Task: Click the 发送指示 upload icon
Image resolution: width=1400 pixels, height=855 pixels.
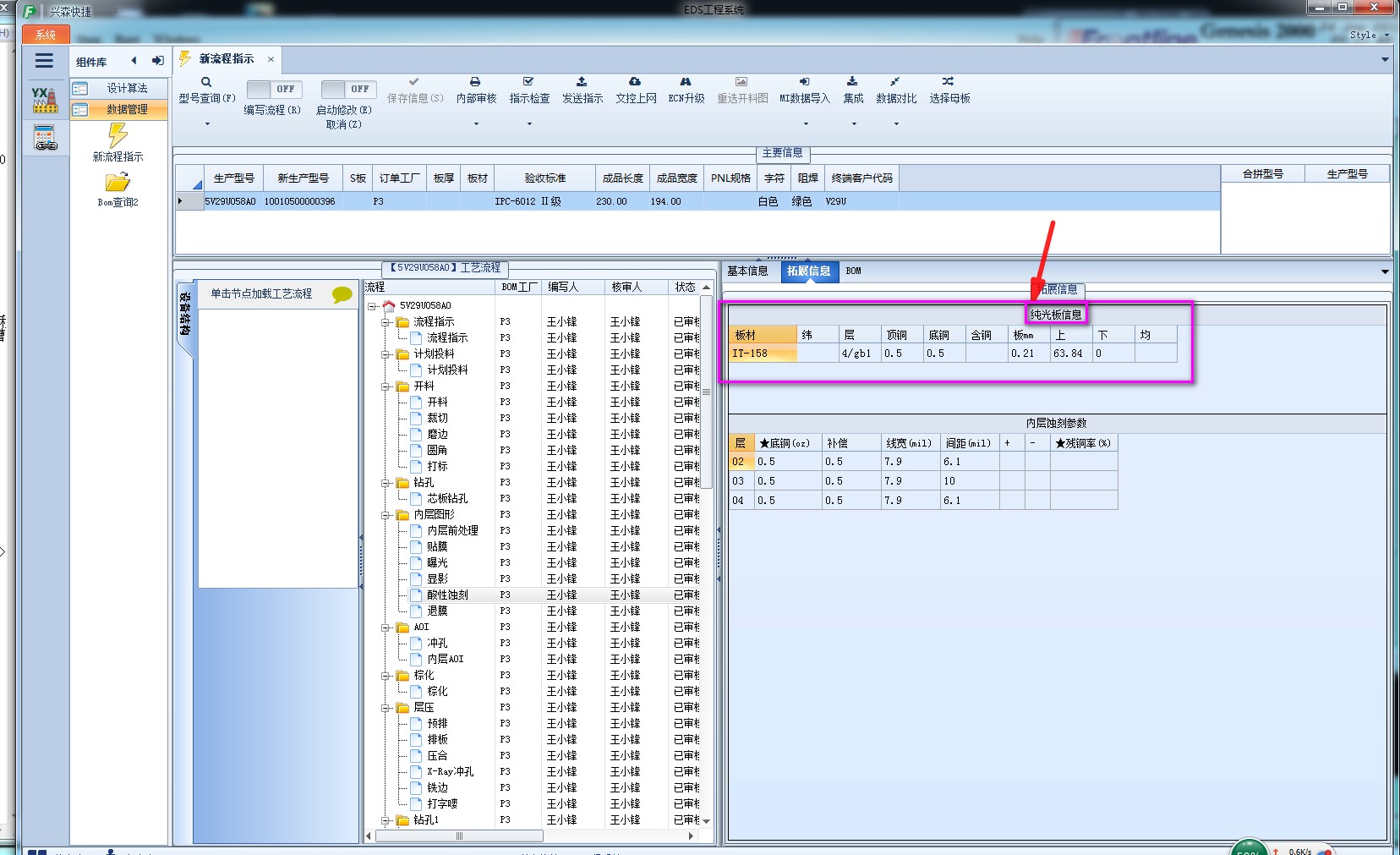Action: [582, 82]
